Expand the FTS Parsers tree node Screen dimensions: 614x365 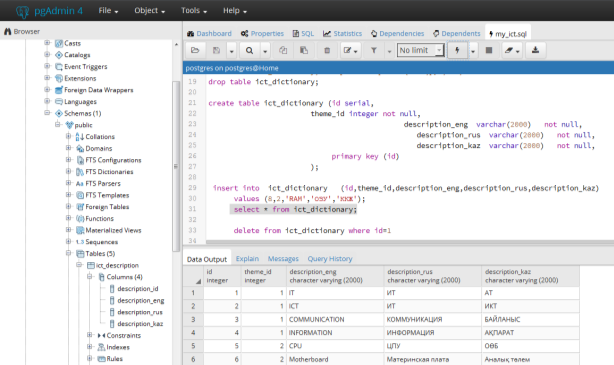(68, 183)
